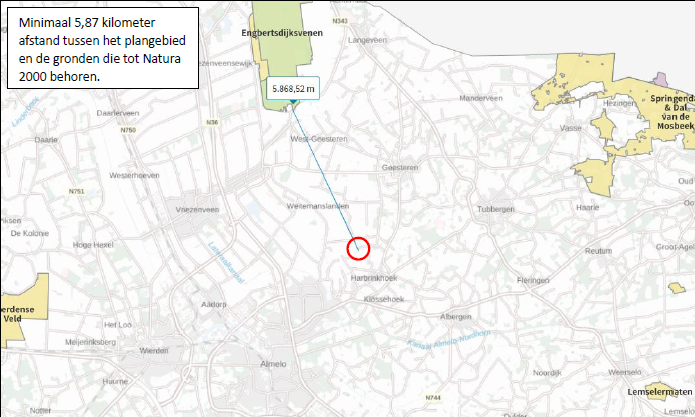Click the N751 road shield
This screenshot has width=695, height=417.
tap(77, 191)
